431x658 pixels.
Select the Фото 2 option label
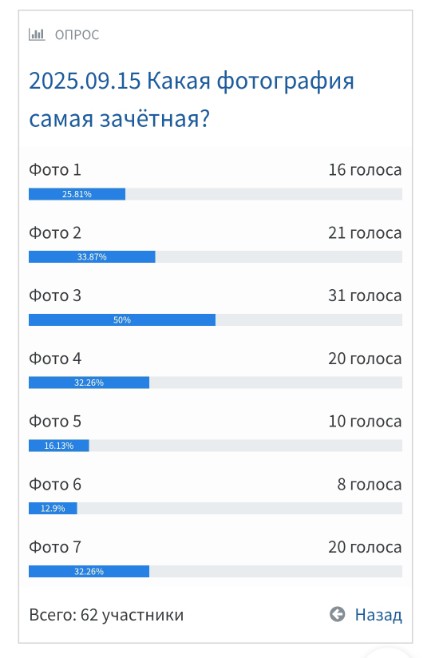pyautogui.click(x=55, y=233)
